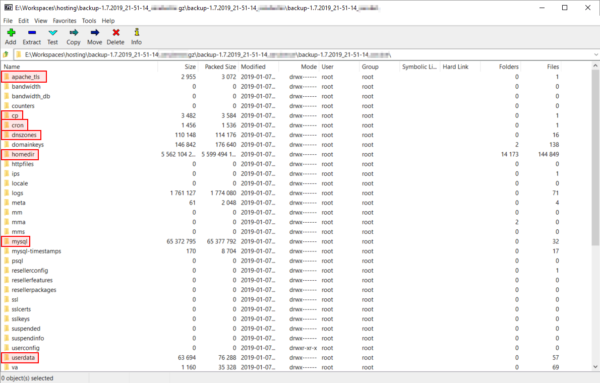600x383 pixels.
Task: Select the suspendinfo folder name
Action: tap(28, 338)
